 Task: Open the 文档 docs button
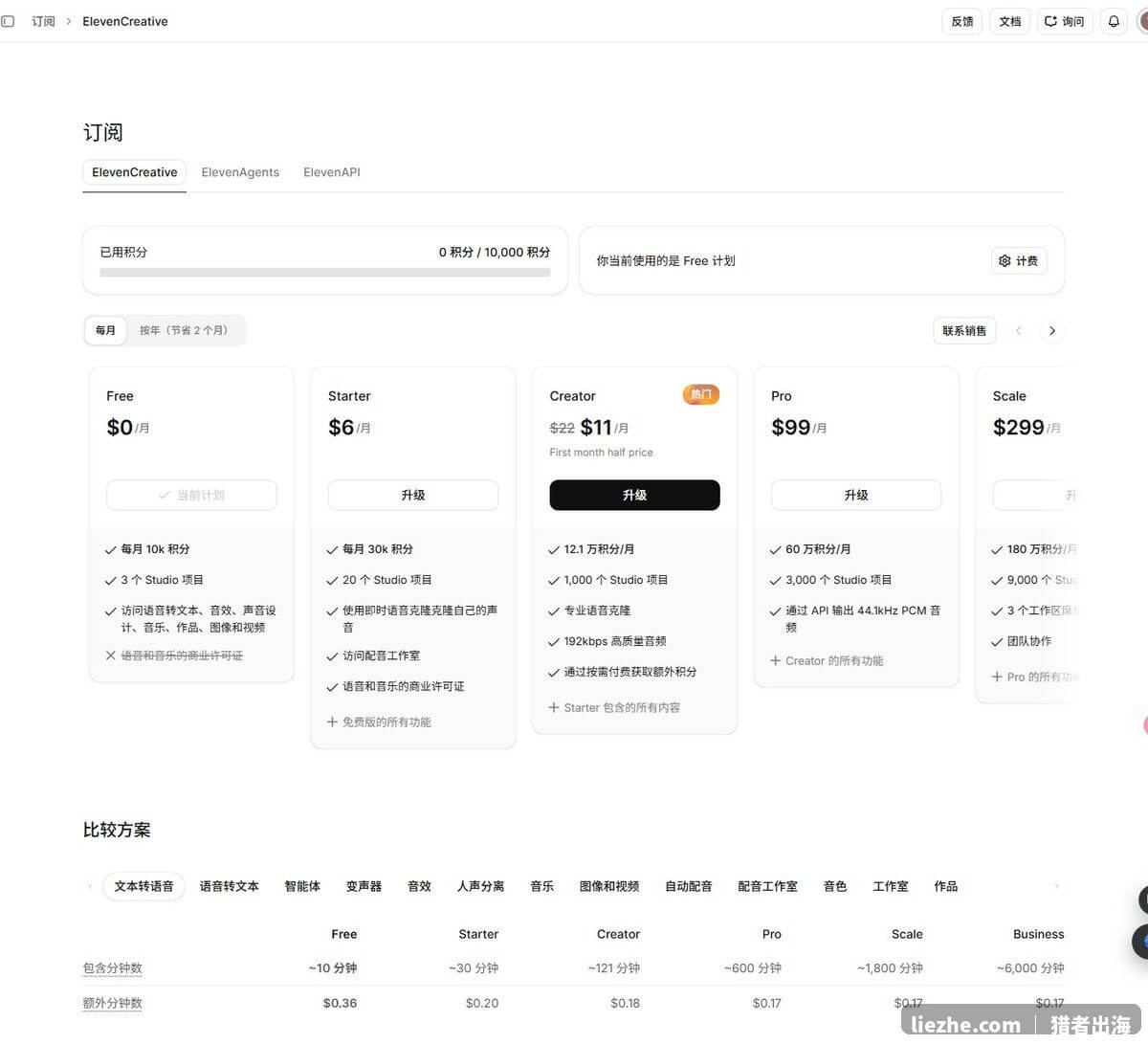point(1010,21)
